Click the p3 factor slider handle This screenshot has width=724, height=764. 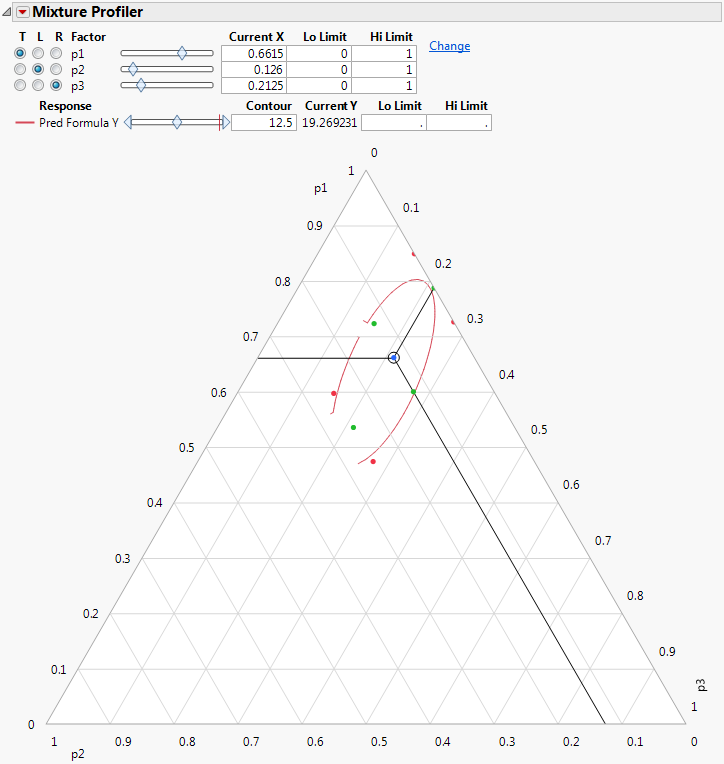[x=141, y=85]
